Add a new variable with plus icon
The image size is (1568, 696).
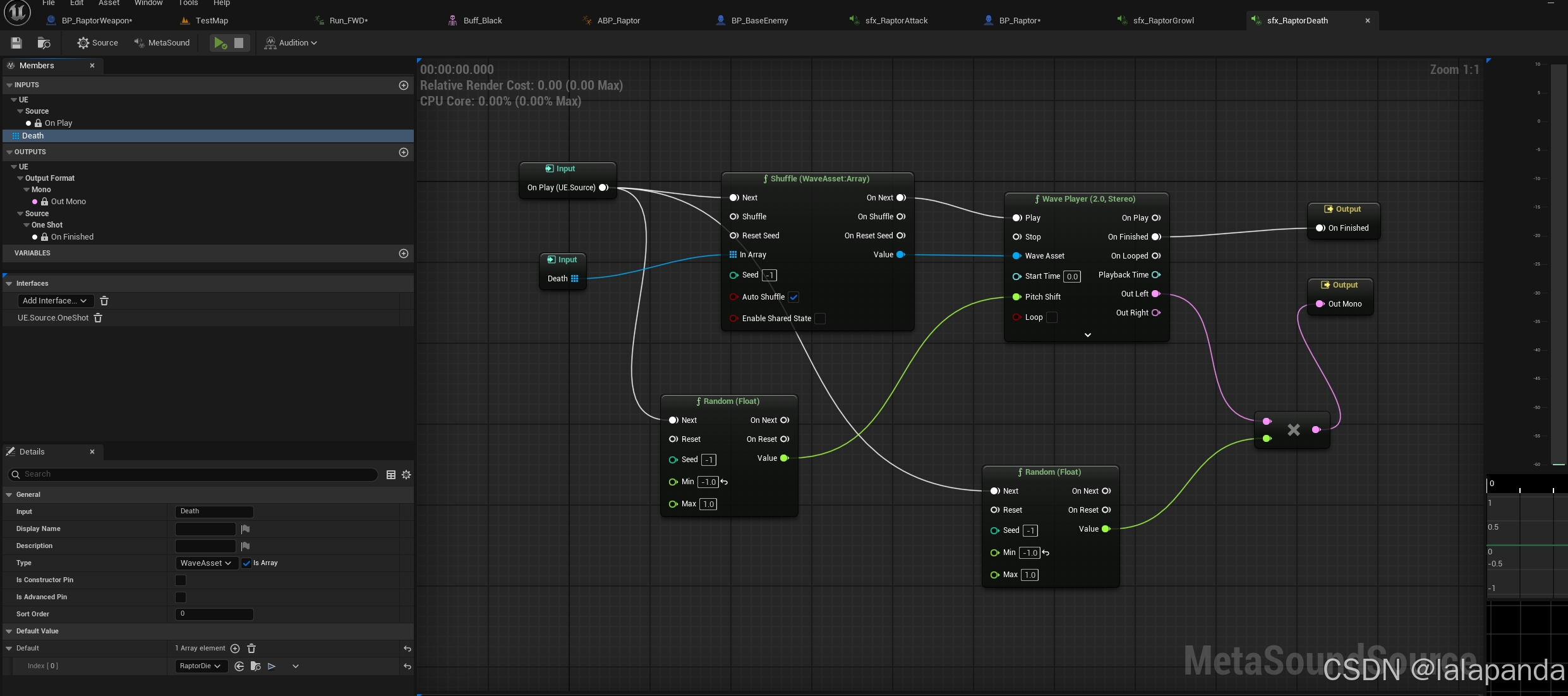pyautogui.click(x=404, y=253)
